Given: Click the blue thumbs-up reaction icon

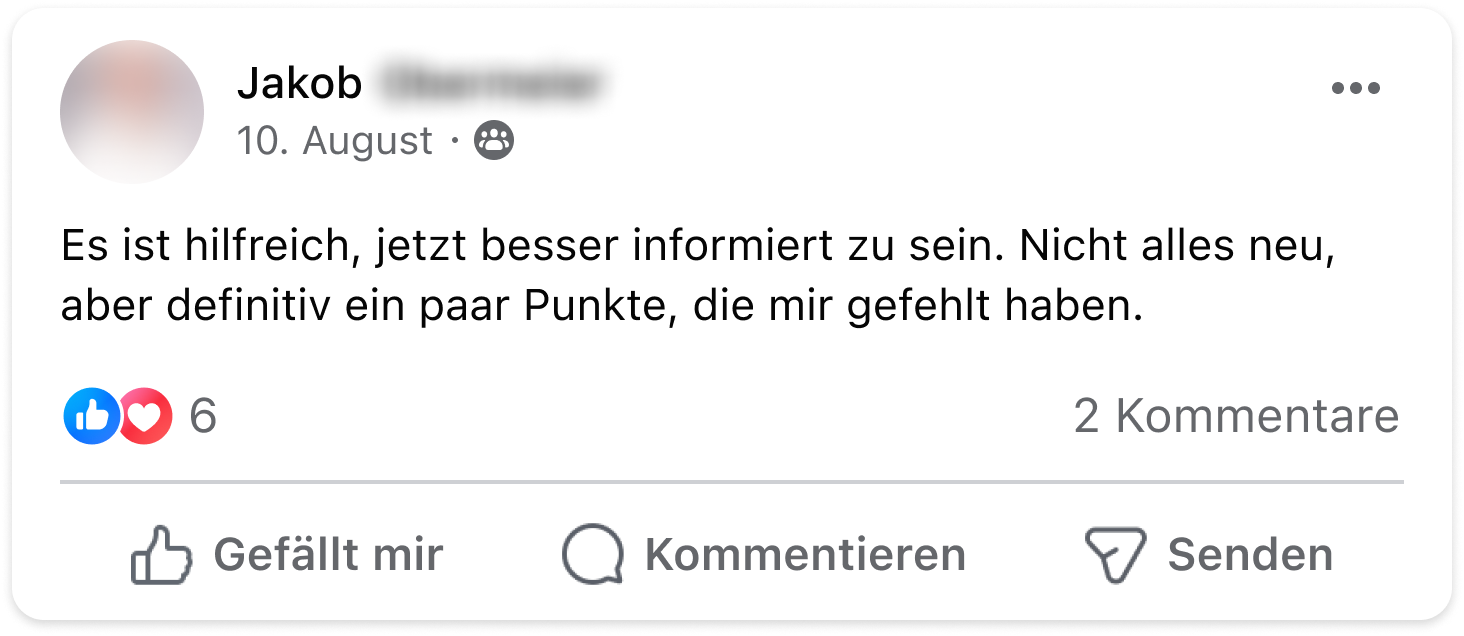Looking at the screenshot, I should pos(90,416).
